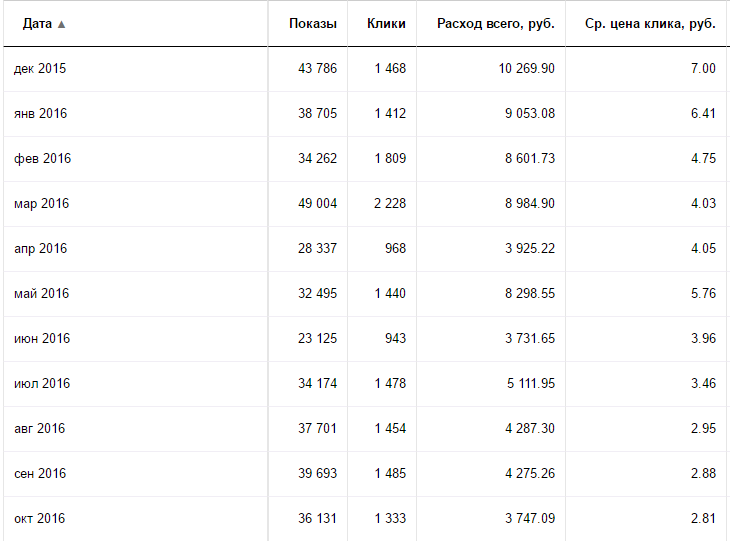The image size is (730, 541).
Task: Click the сен 2016 date cell
Action: tap(40, 473)
